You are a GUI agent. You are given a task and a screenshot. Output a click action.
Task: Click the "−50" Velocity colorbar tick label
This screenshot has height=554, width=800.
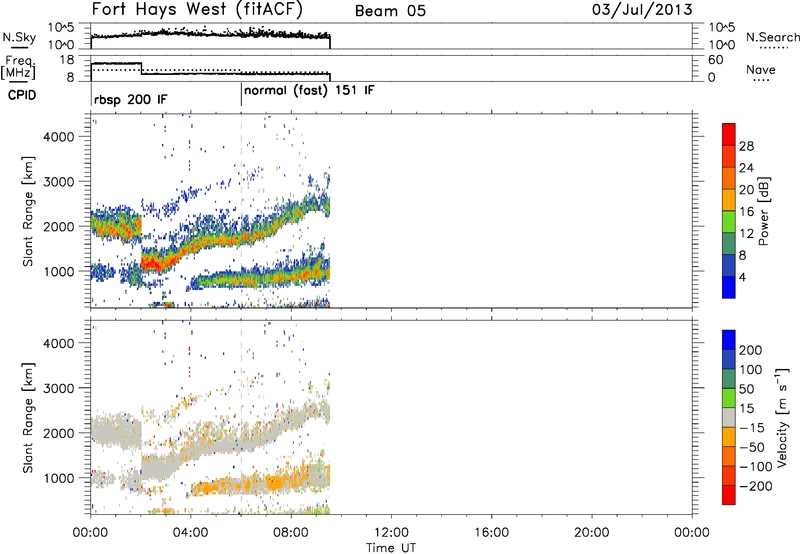[x=752, y=447]
